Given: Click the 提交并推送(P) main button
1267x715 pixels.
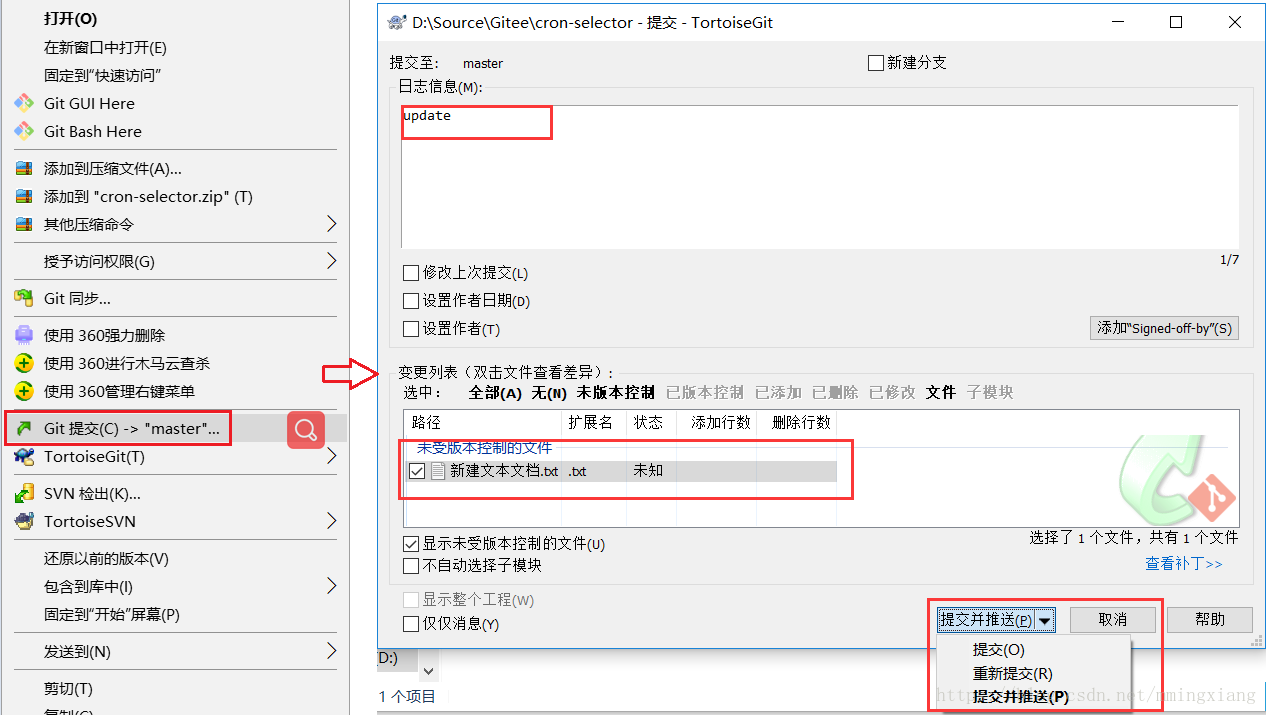Looking at the screenshot, I should [987, 621].
